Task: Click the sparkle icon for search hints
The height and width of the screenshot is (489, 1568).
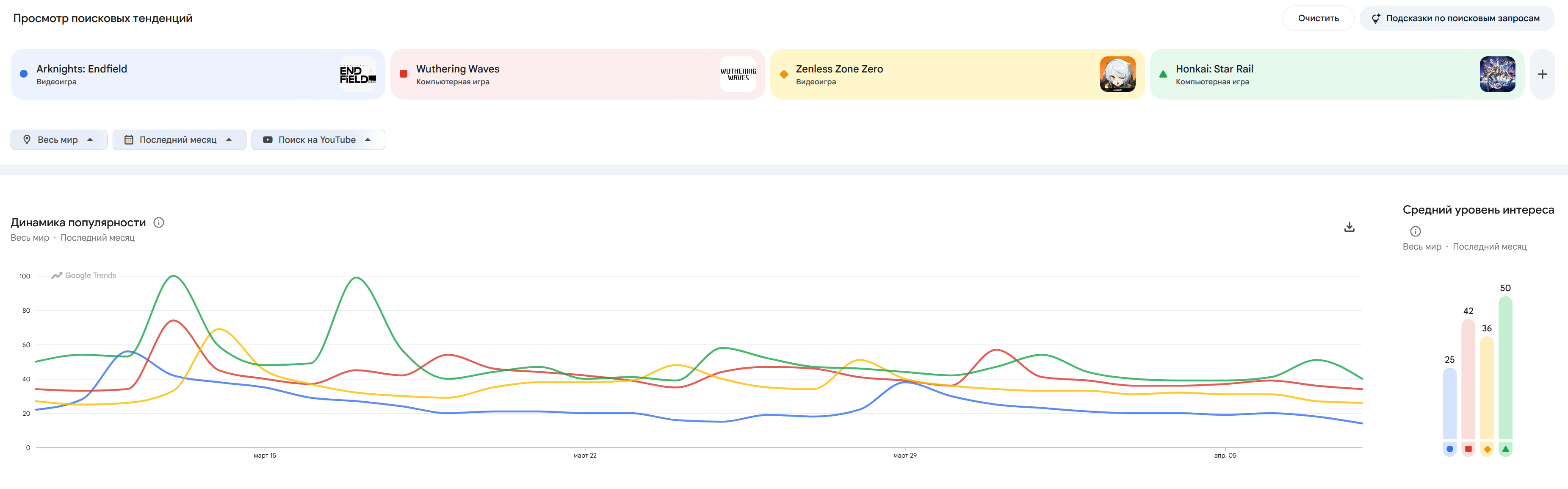Action: [1376, 18]
